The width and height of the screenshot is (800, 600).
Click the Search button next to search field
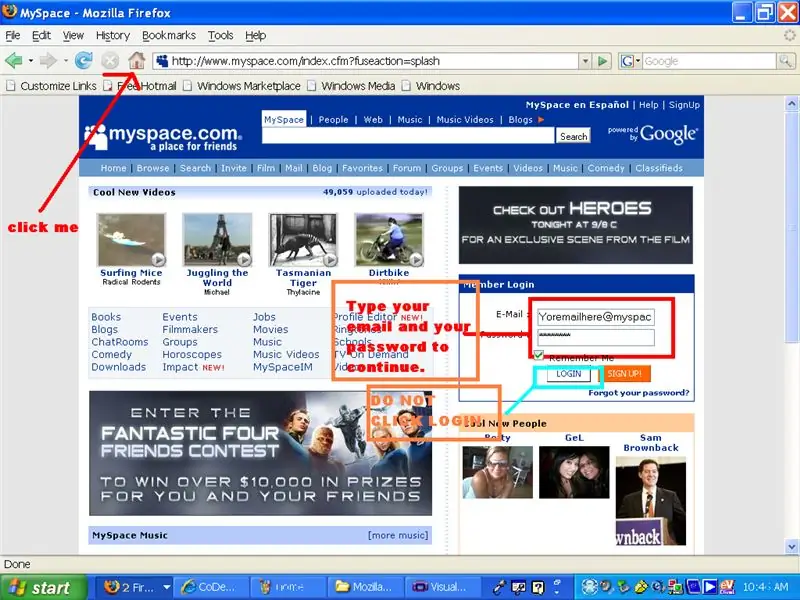coord(573,136)
